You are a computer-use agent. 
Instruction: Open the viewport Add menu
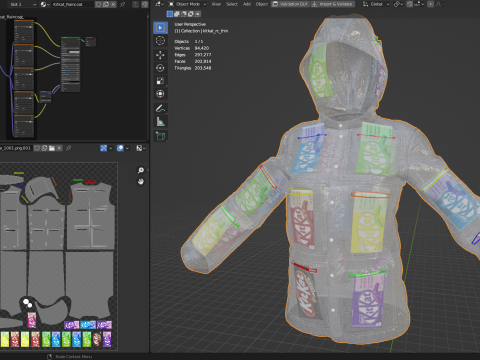(x=247, y=4)
